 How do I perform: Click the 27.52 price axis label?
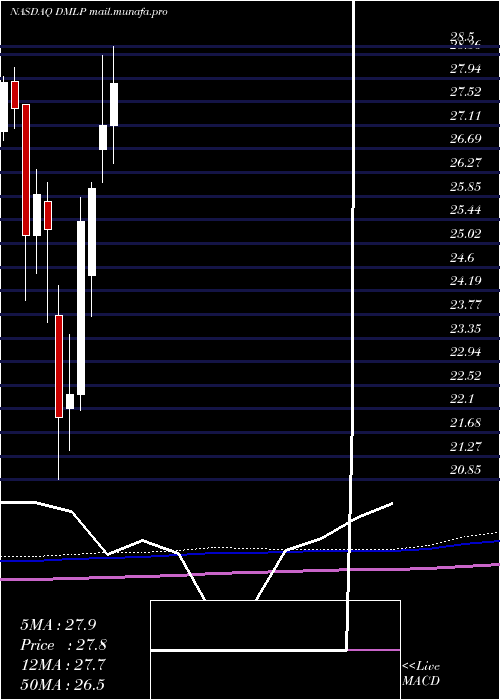465,92
